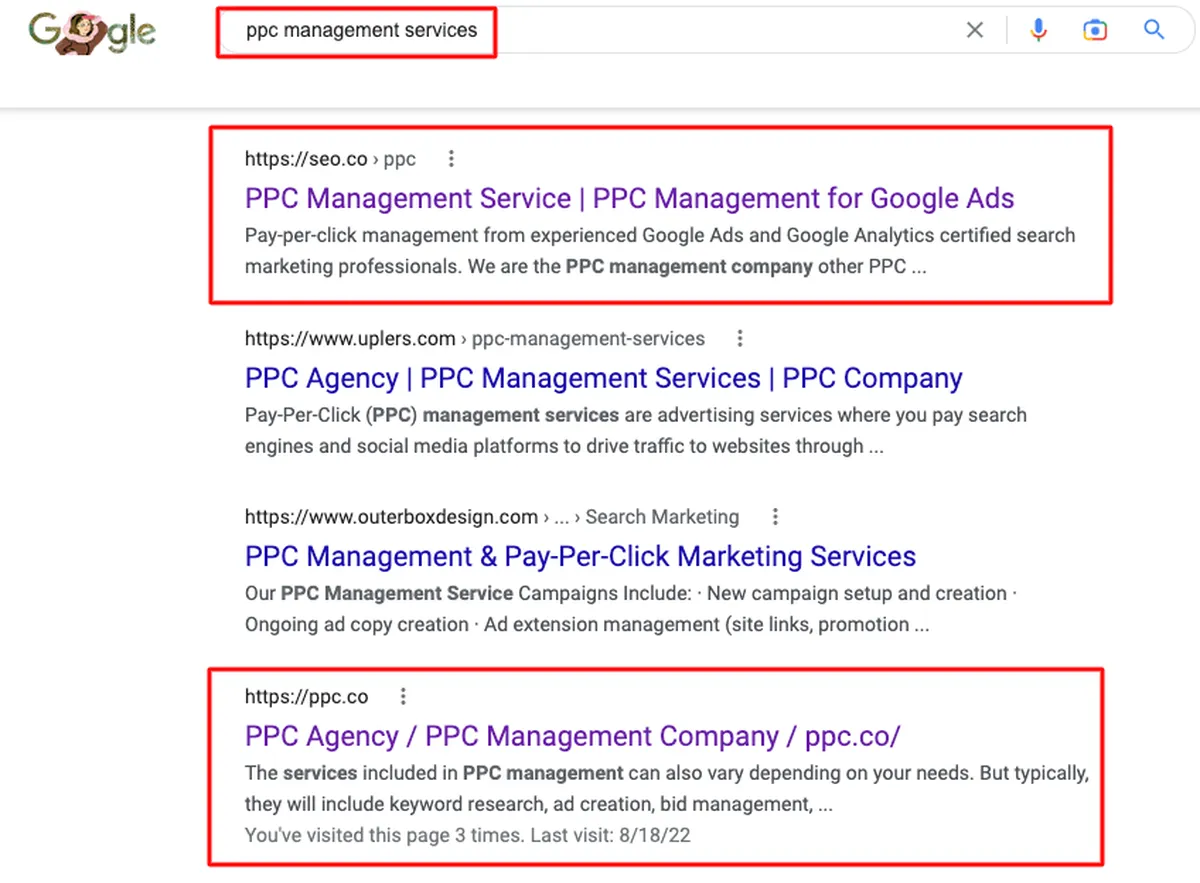Click the snippet starting 'Pay-per-click management from experienced'
Viewport: 1200px width, 883px height.
pyautogui.click(x=660, y=251)
